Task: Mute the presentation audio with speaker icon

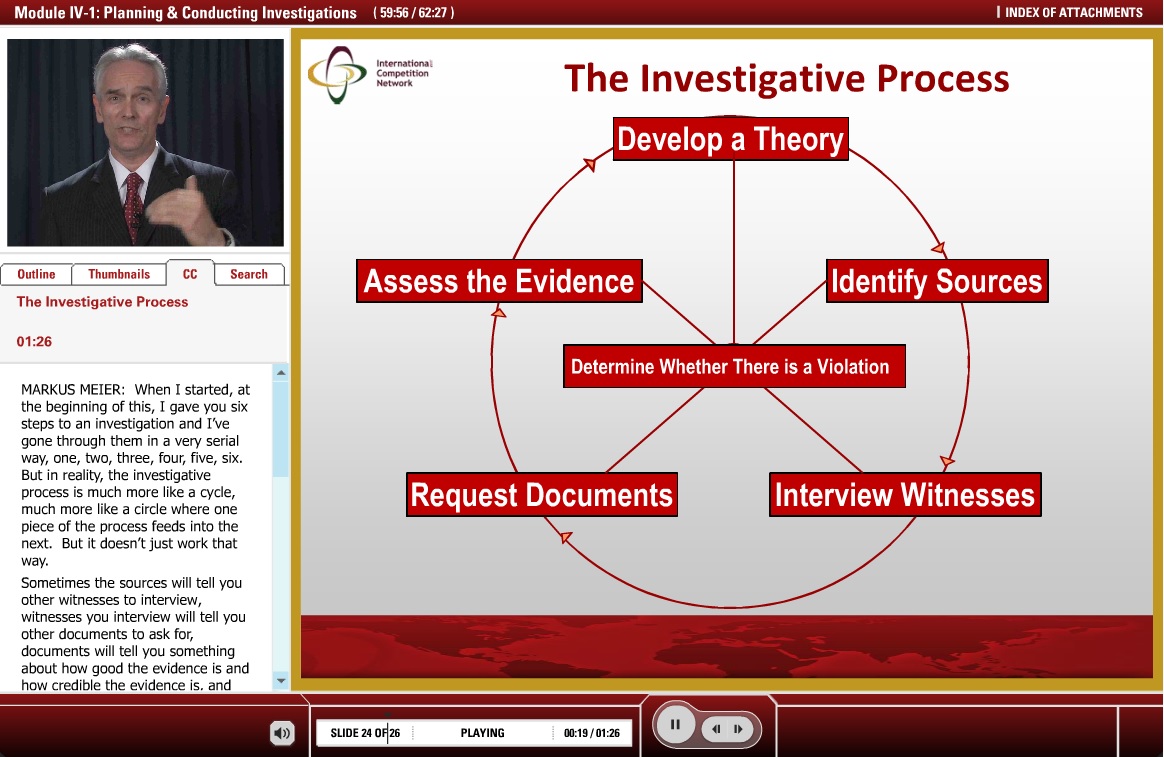Action: coord(282,732)
